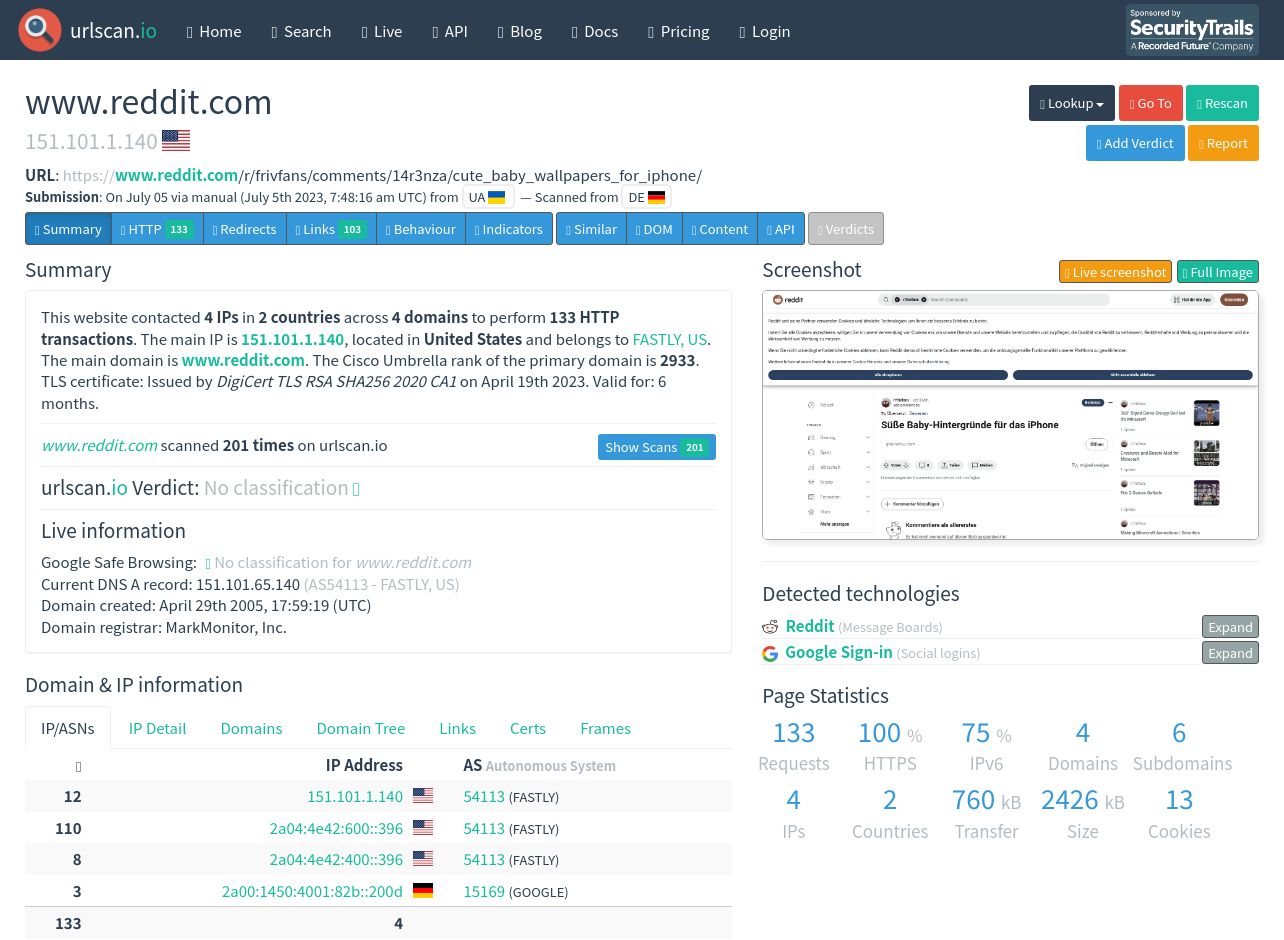Click US flag in table row 151.101.1.140
This screenshot has width=1284, height=940.
423,796
